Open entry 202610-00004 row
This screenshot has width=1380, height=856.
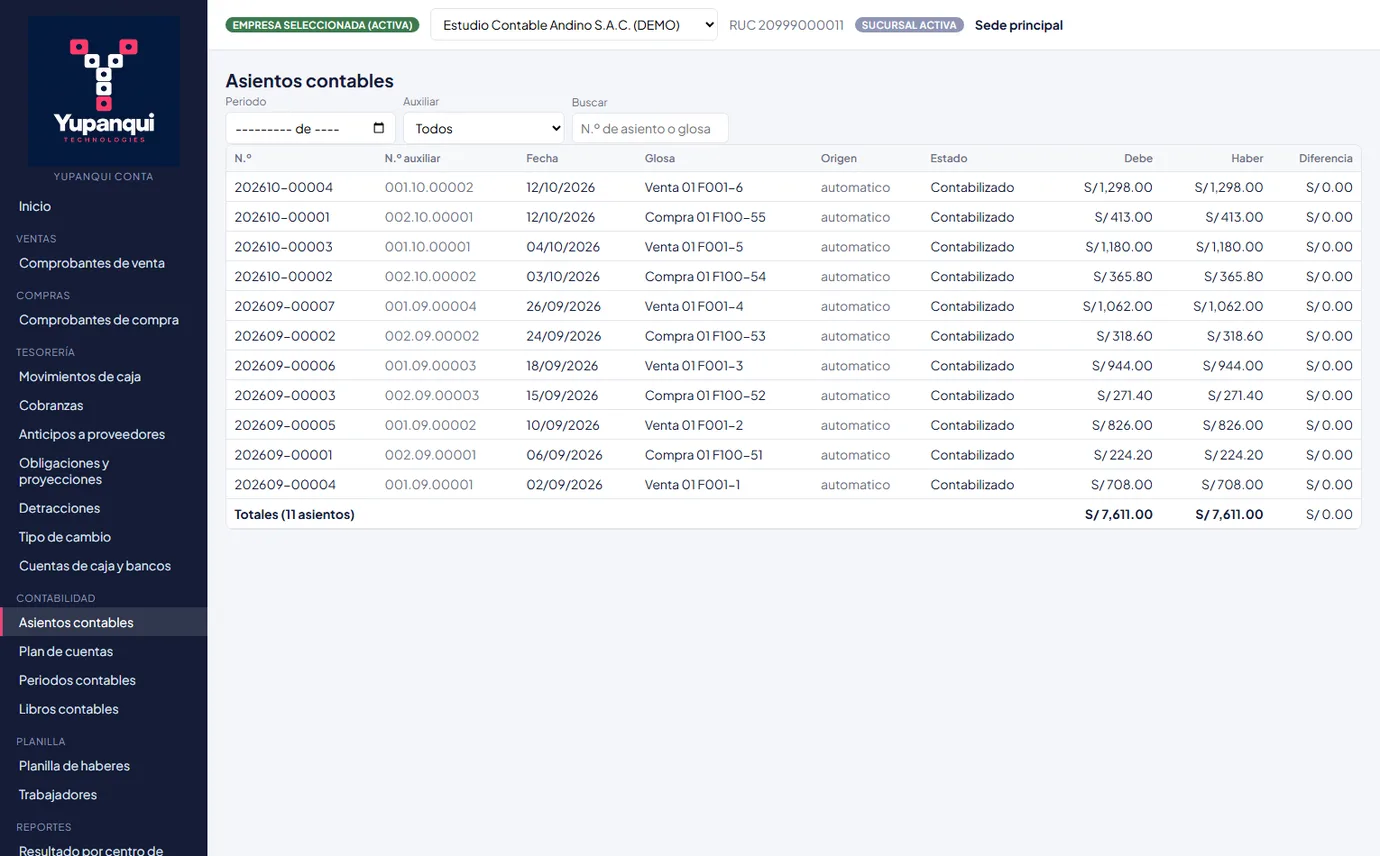click(x=793, y=187)
